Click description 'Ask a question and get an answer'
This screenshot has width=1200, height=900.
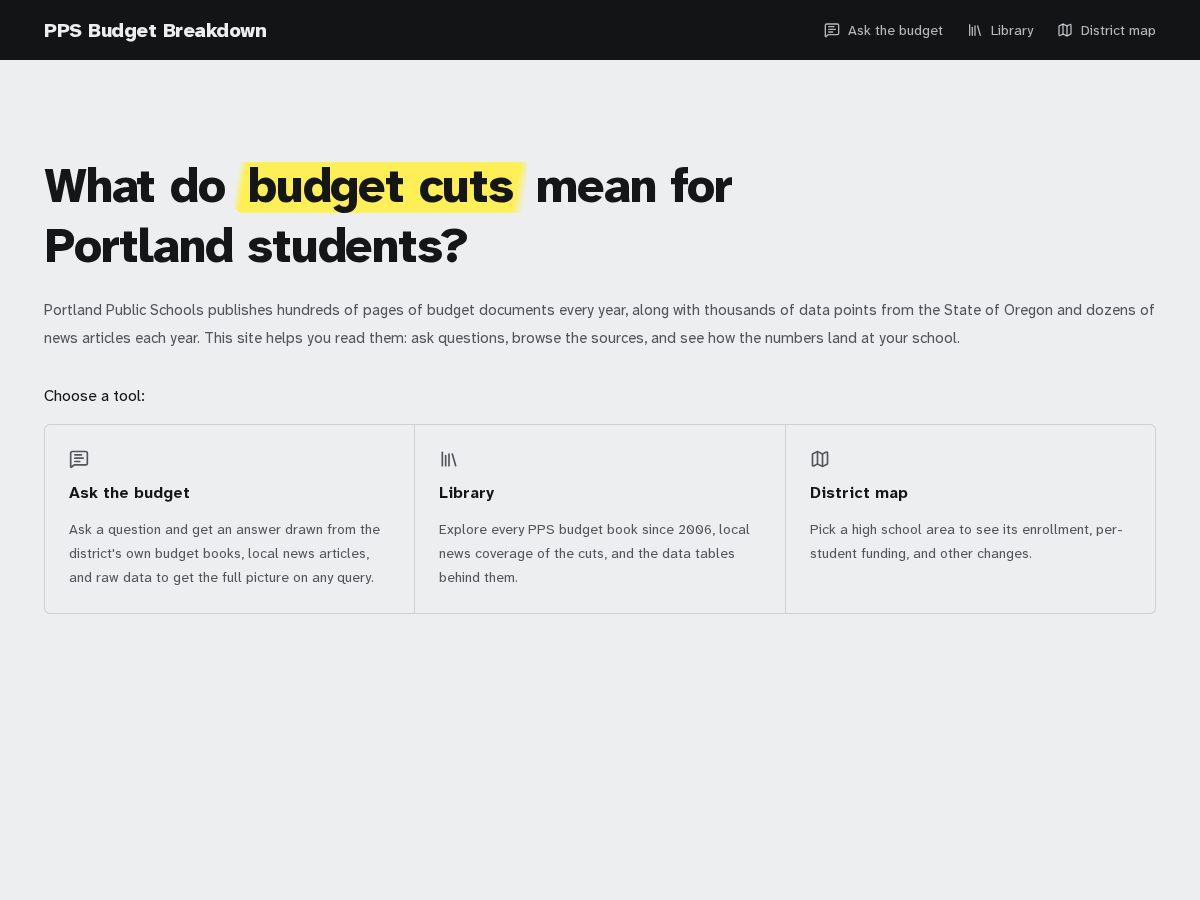(225, 553)
